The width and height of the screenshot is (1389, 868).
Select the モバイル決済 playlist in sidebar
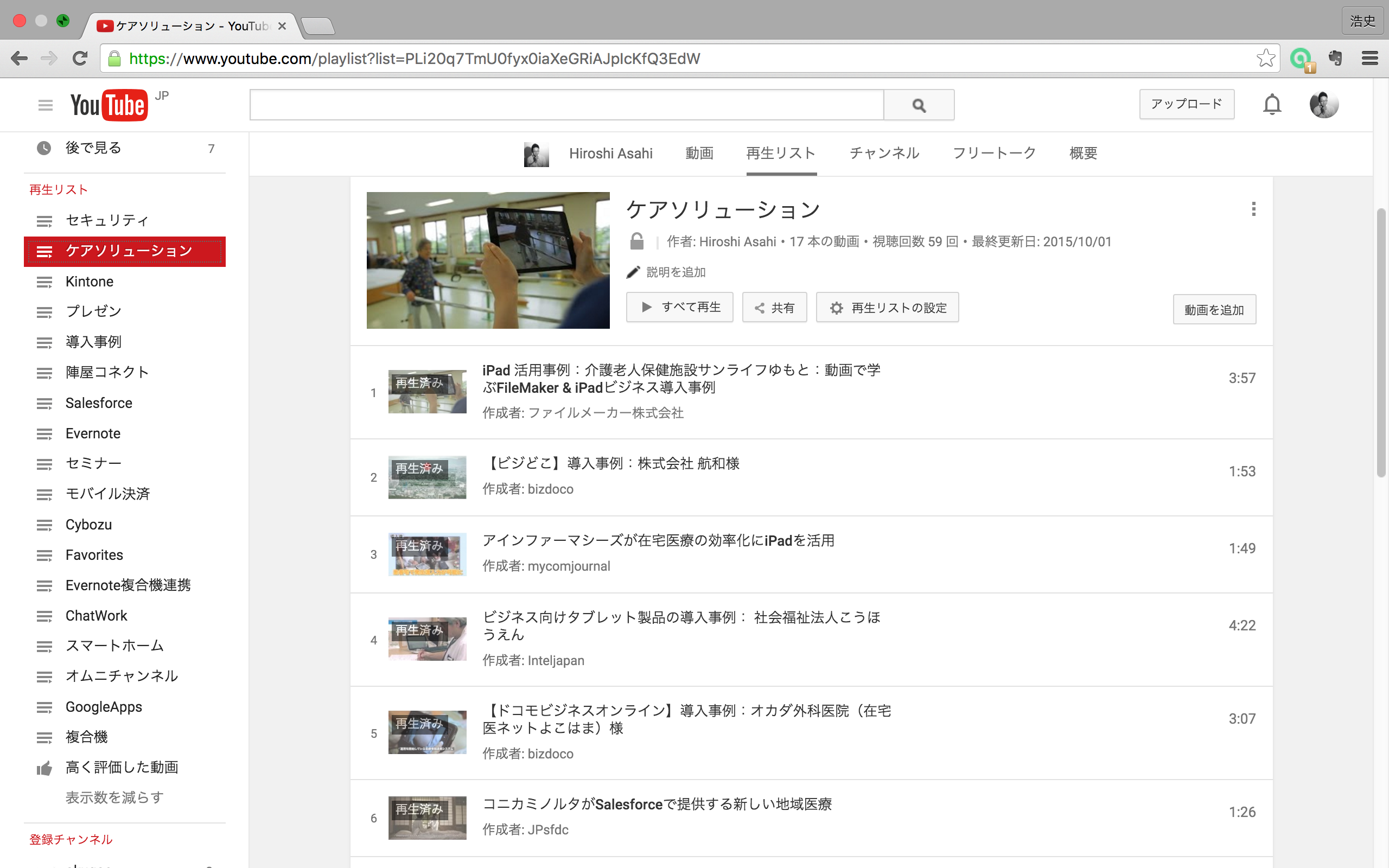click(x=125, y=494)
